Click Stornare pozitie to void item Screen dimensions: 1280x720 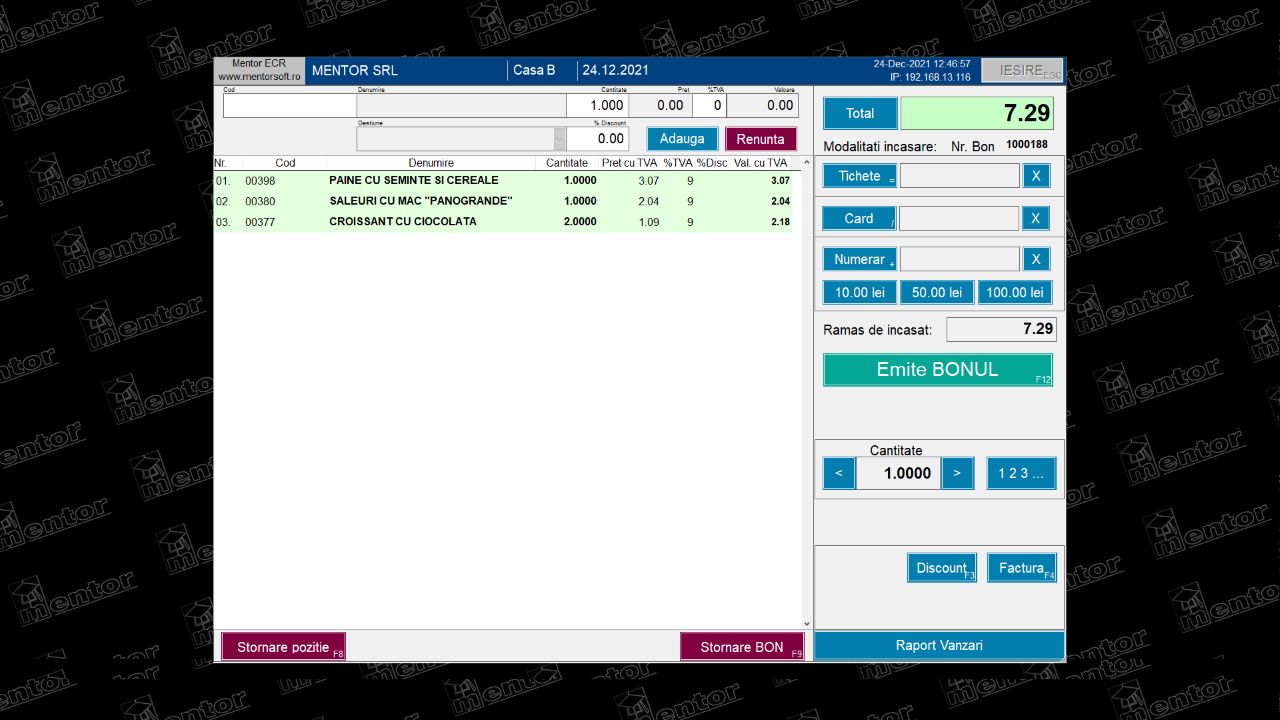click(284, 647)
